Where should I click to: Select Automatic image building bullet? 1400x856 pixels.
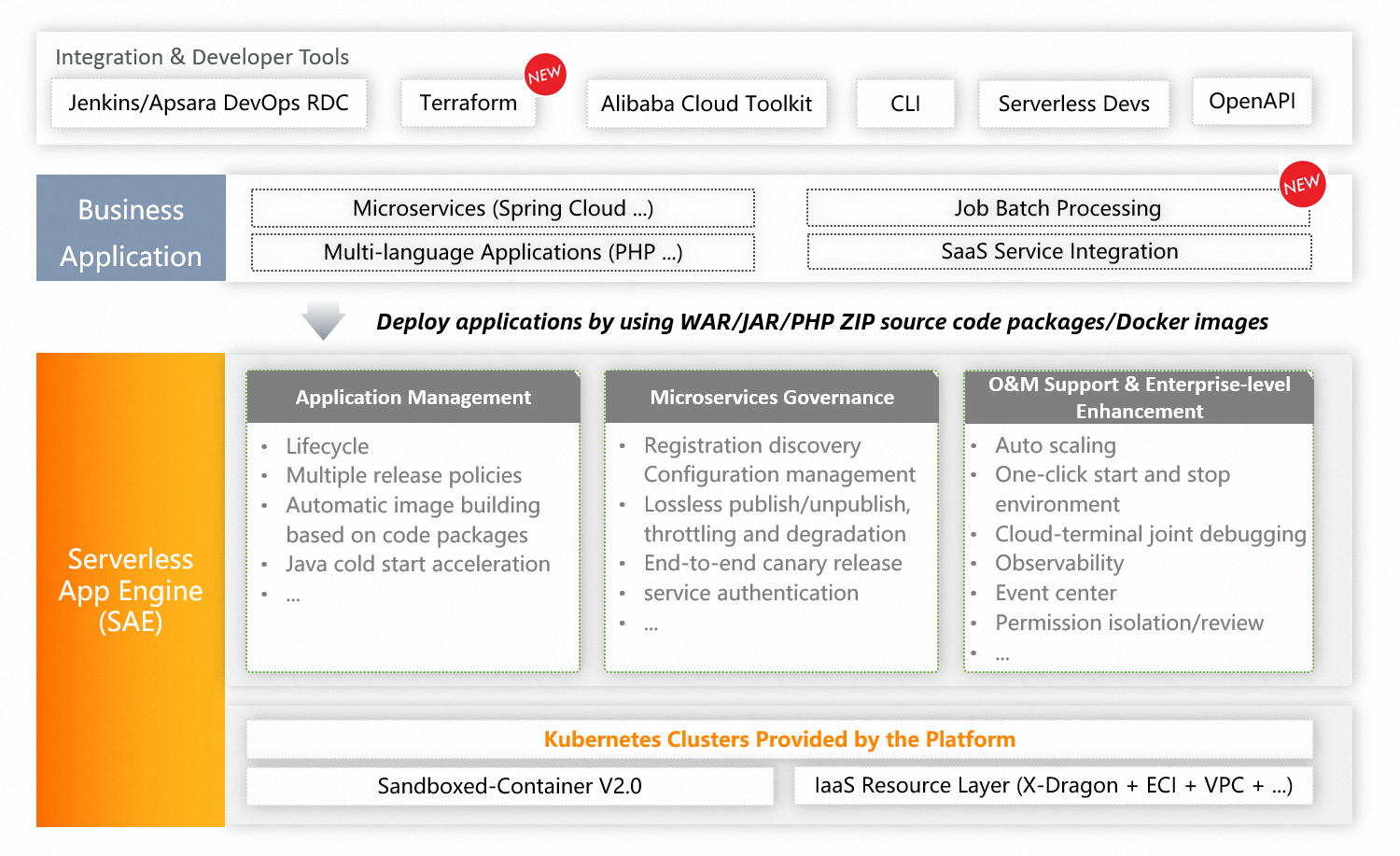click(413, 520)
